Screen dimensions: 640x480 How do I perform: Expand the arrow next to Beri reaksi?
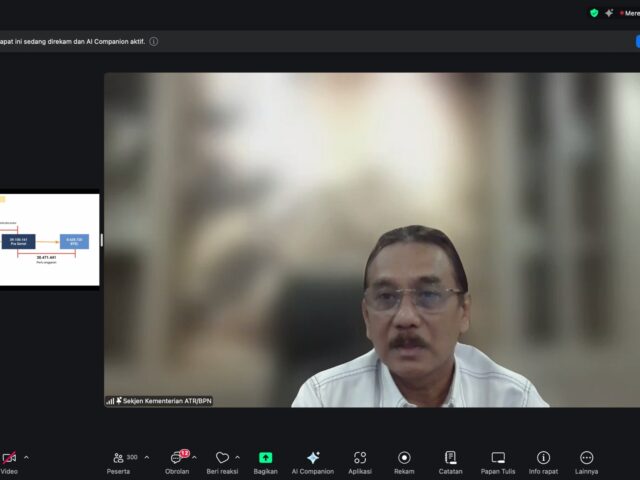pos(237,458)
